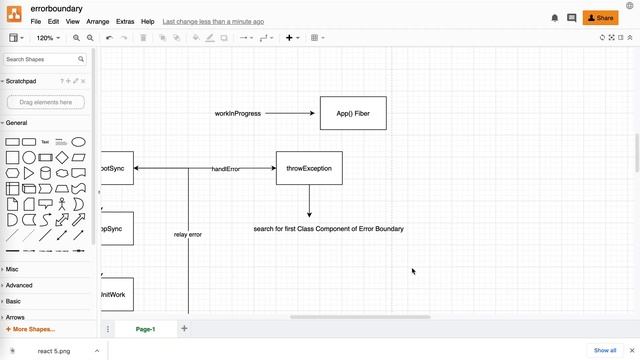Click the Scratchpad help question mark

62,81
